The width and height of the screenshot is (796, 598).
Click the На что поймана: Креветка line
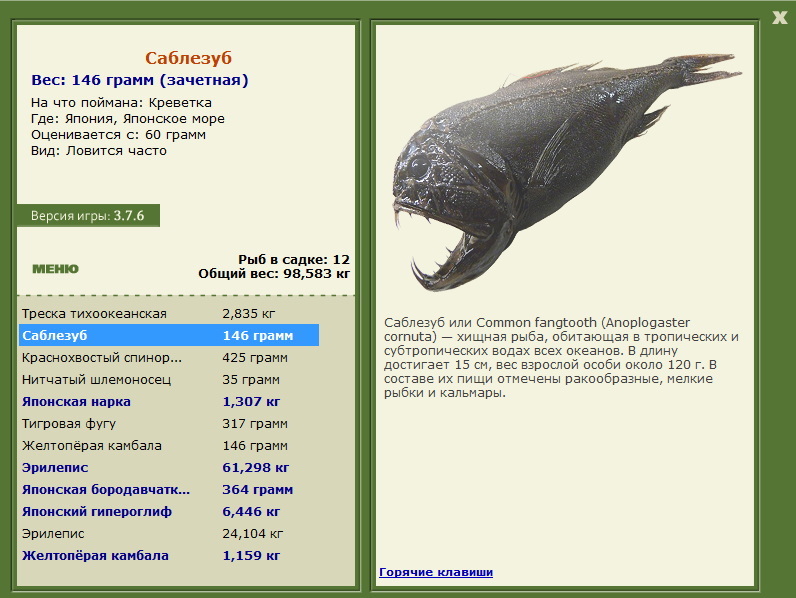pos(121,103)
